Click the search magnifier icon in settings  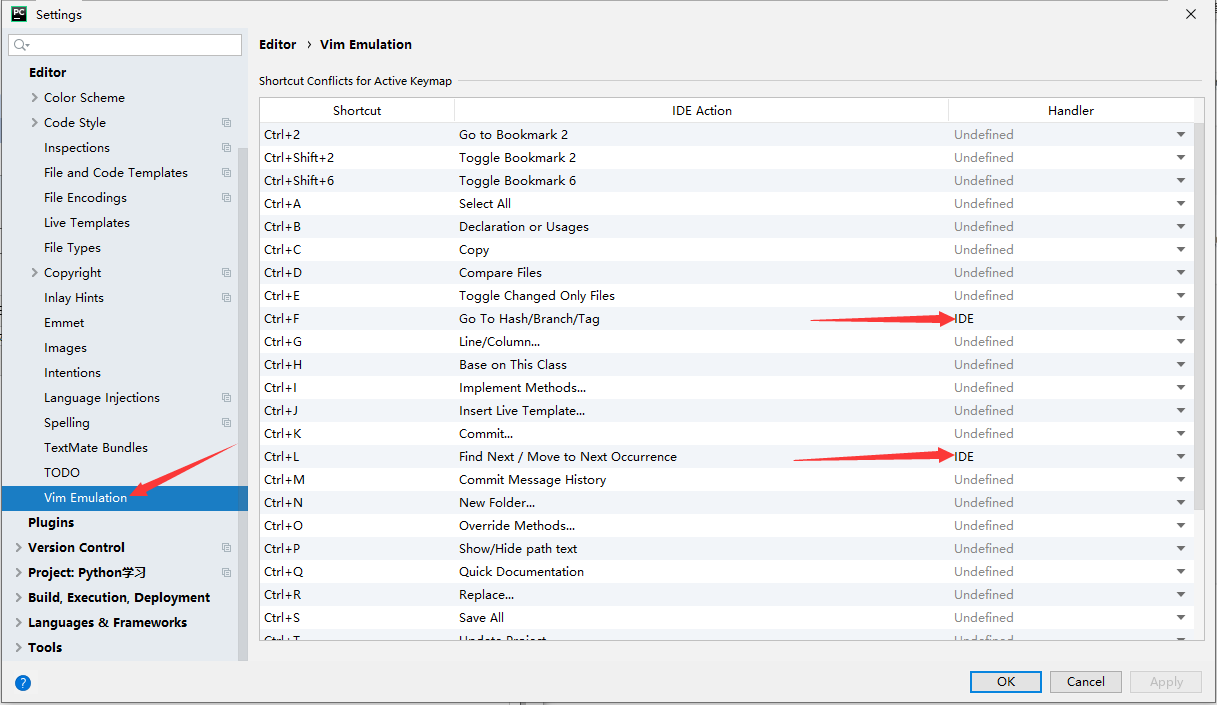20,45
